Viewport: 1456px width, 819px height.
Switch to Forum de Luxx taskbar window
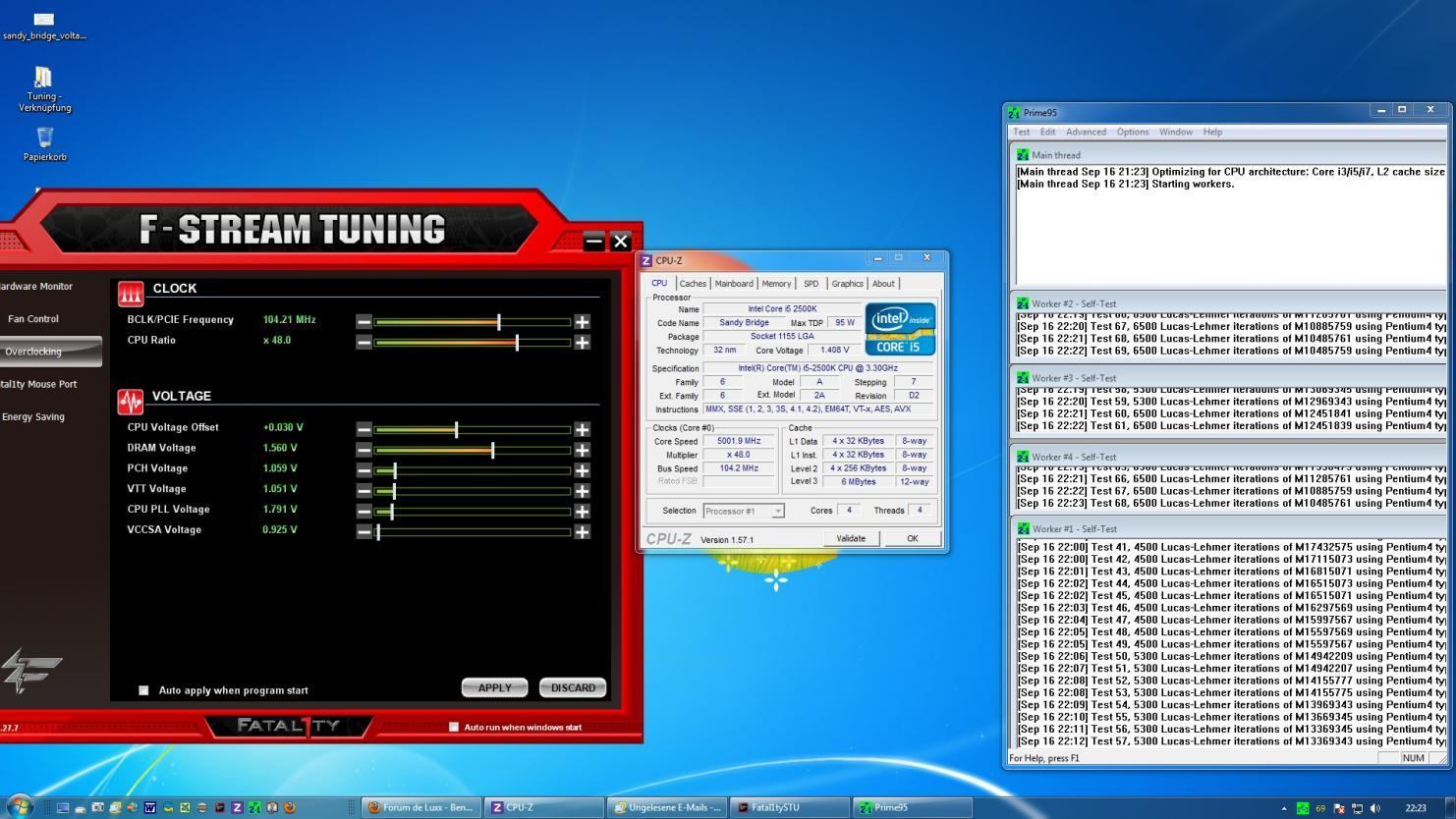(420, 807)
